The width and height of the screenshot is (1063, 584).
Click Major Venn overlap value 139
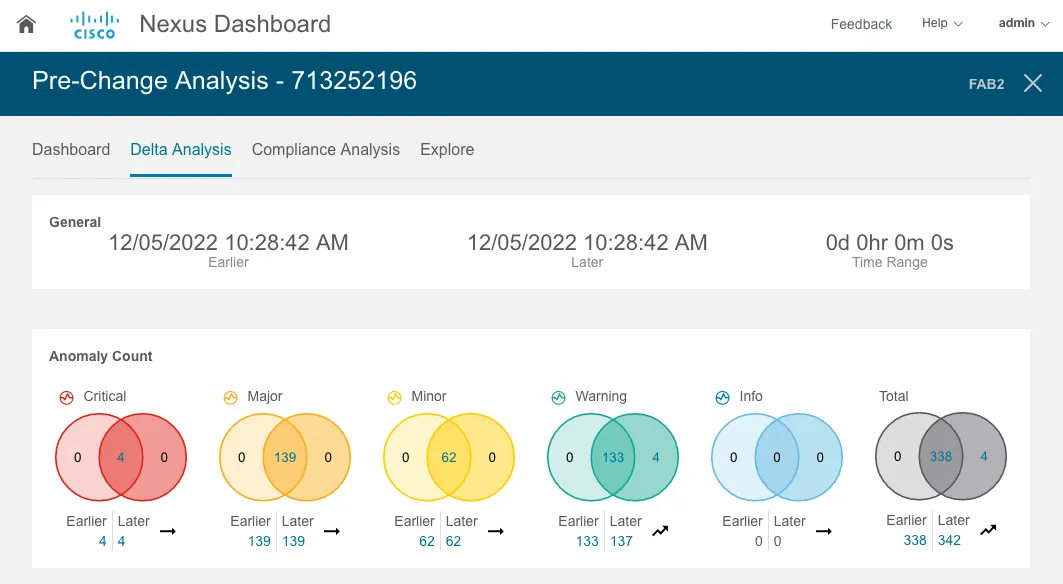pyautogui.click(x=285, y=457)
